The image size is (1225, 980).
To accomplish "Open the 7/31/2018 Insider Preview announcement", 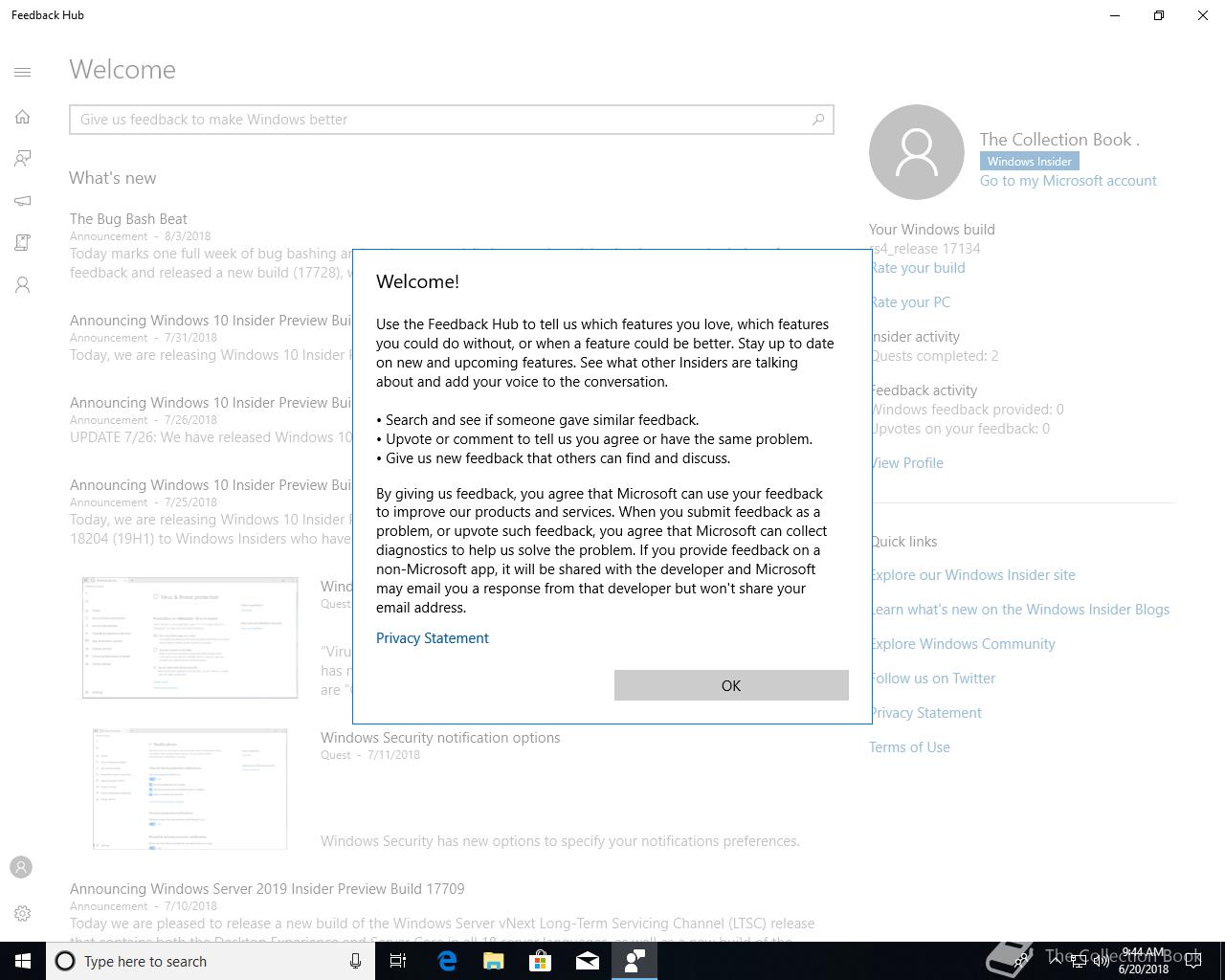I will click(211, 321).
